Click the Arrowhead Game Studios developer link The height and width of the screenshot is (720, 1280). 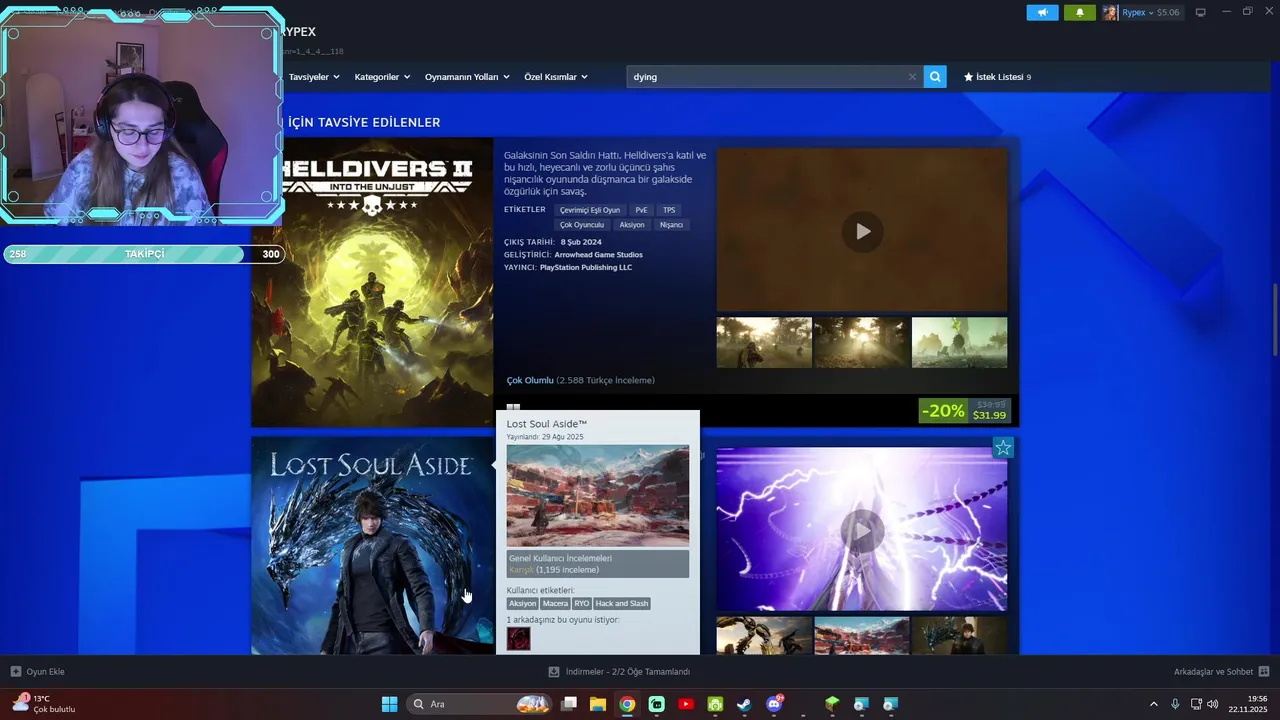598,255
